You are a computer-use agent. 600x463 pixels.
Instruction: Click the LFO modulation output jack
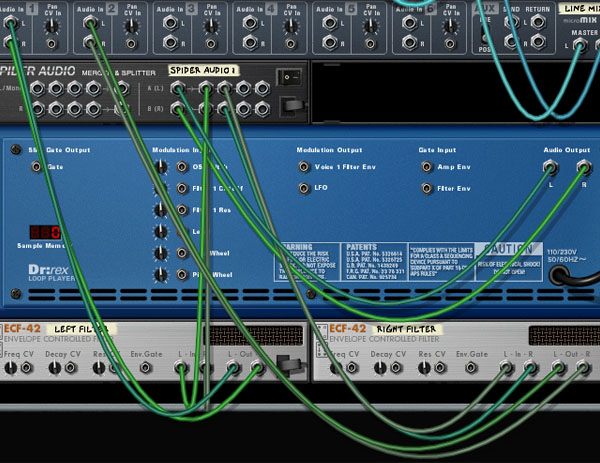[303, 187]
